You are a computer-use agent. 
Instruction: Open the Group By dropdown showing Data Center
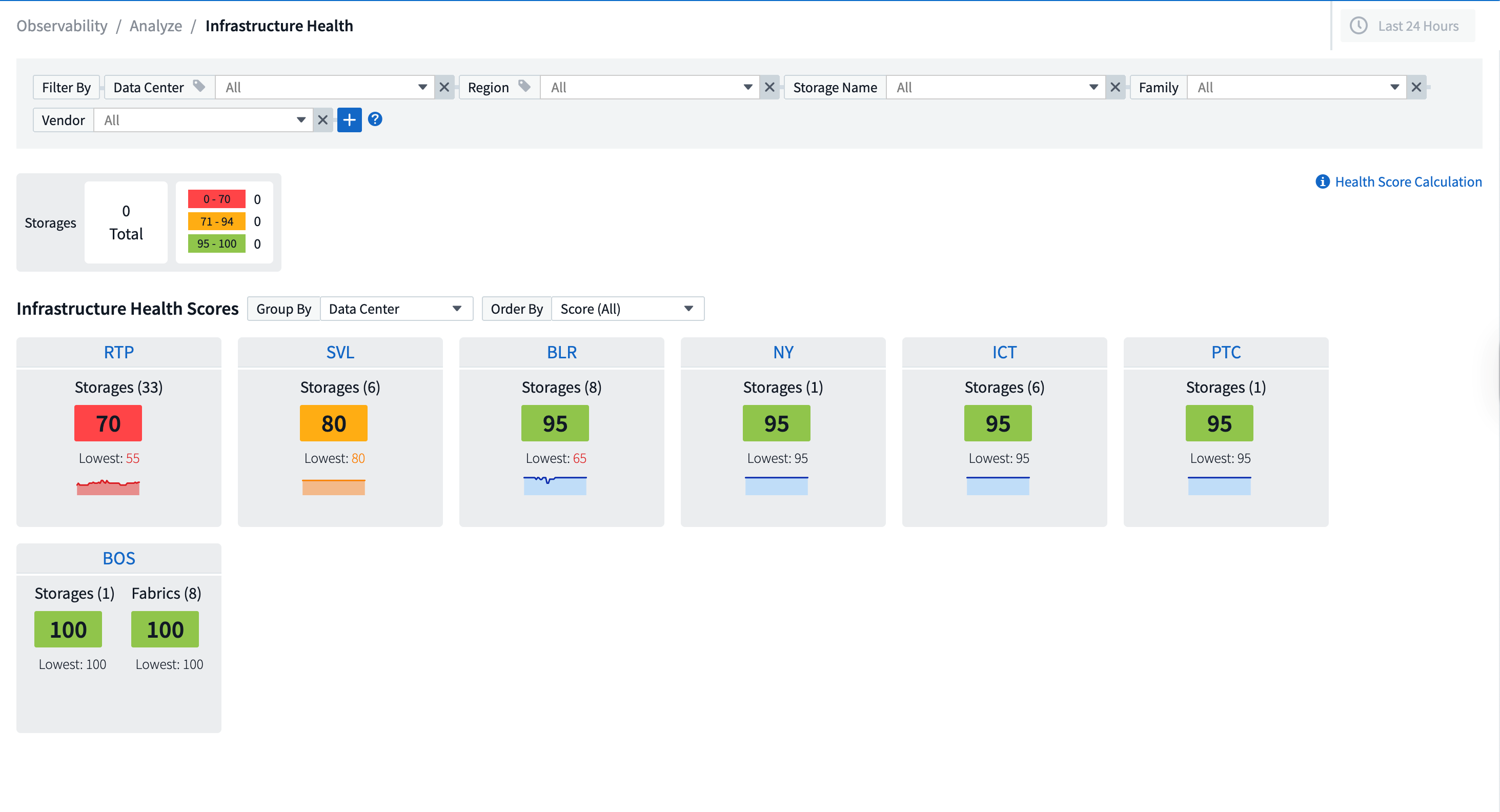click(396, 309)
